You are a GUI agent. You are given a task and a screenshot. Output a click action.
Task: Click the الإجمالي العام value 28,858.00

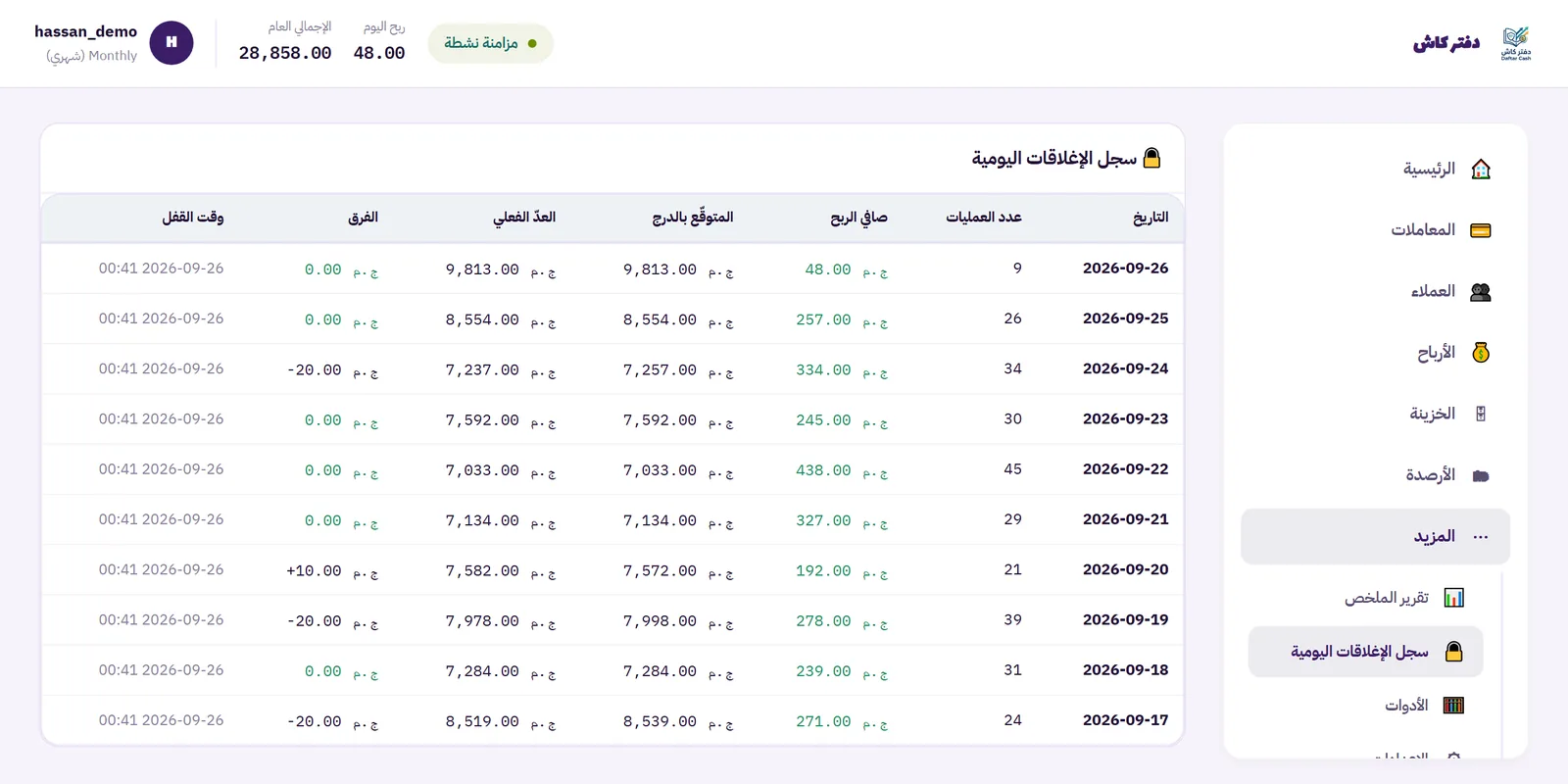(285, 53)
